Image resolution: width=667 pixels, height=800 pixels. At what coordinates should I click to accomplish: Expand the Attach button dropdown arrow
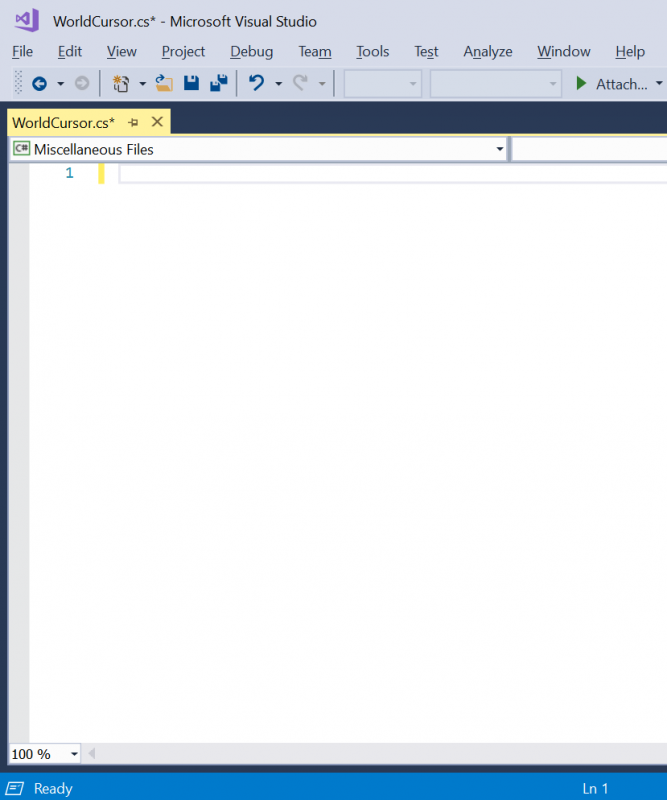pyautogui.click(x=659, y=83)
